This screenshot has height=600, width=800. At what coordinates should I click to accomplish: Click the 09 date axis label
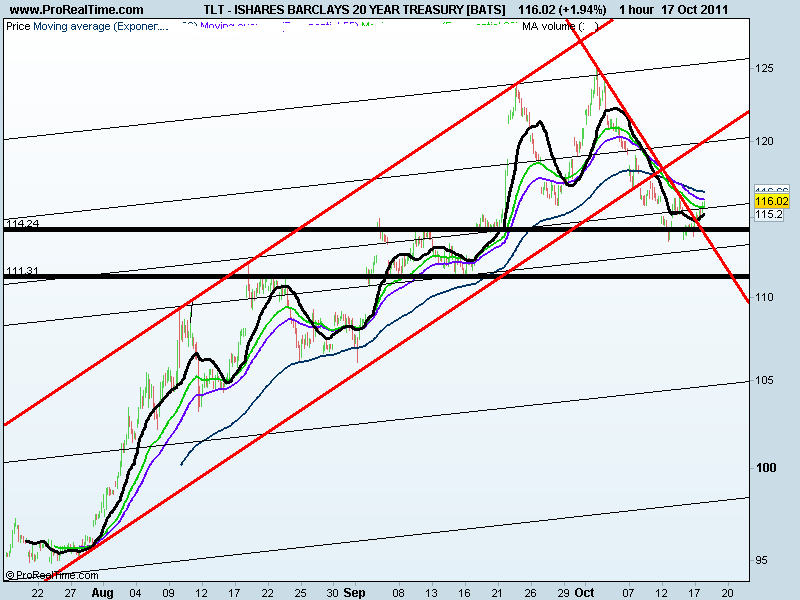pos(168,592)
